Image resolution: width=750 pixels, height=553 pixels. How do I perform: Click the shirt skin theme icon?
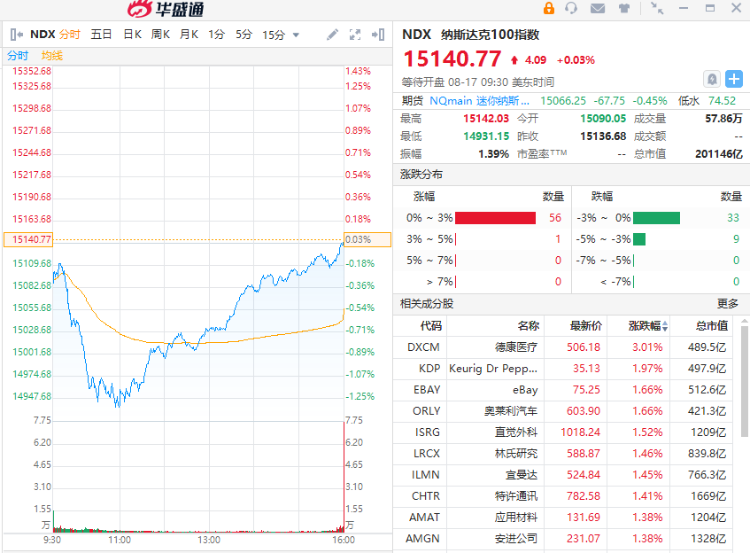pos(624,9)
